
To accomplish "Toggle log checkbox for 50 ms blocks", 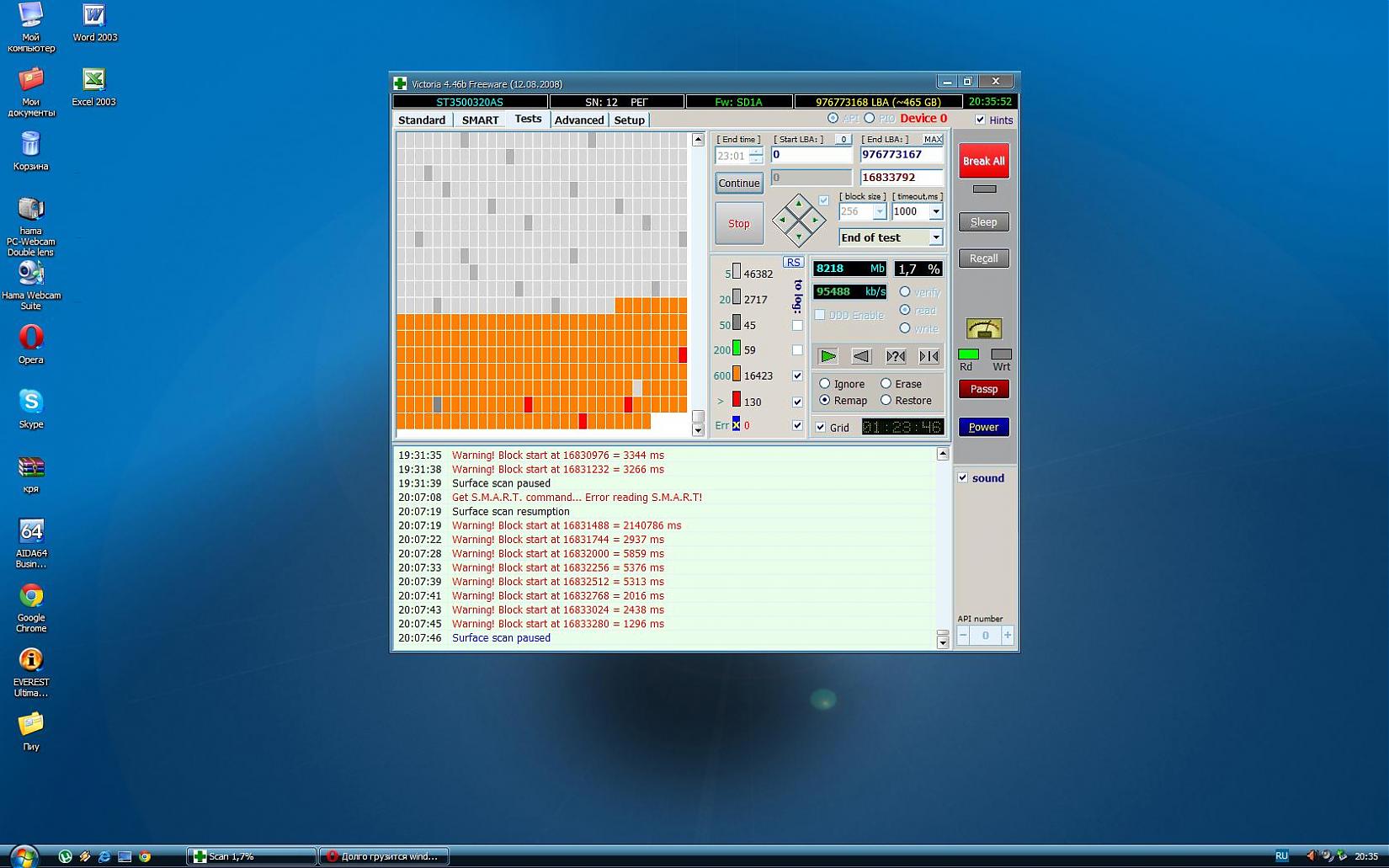I will click(797, 325).
